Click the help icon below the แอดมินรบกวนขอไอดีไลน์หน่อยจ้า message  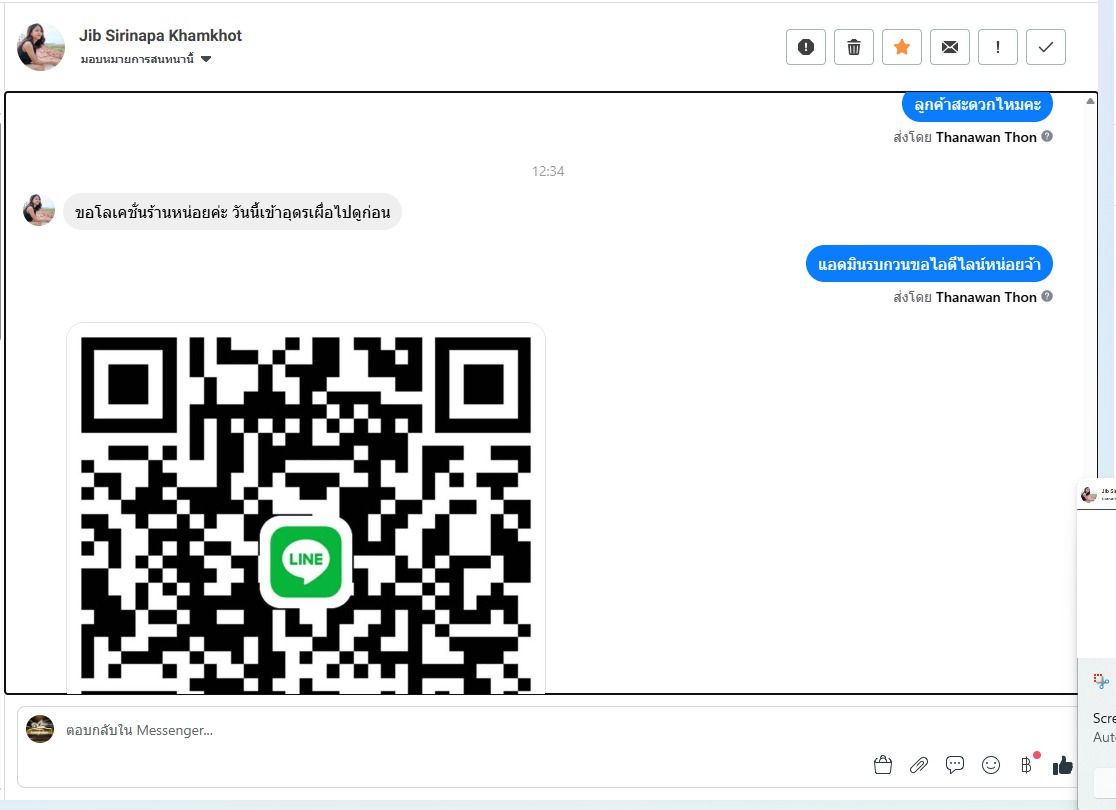pos(1047,296)
